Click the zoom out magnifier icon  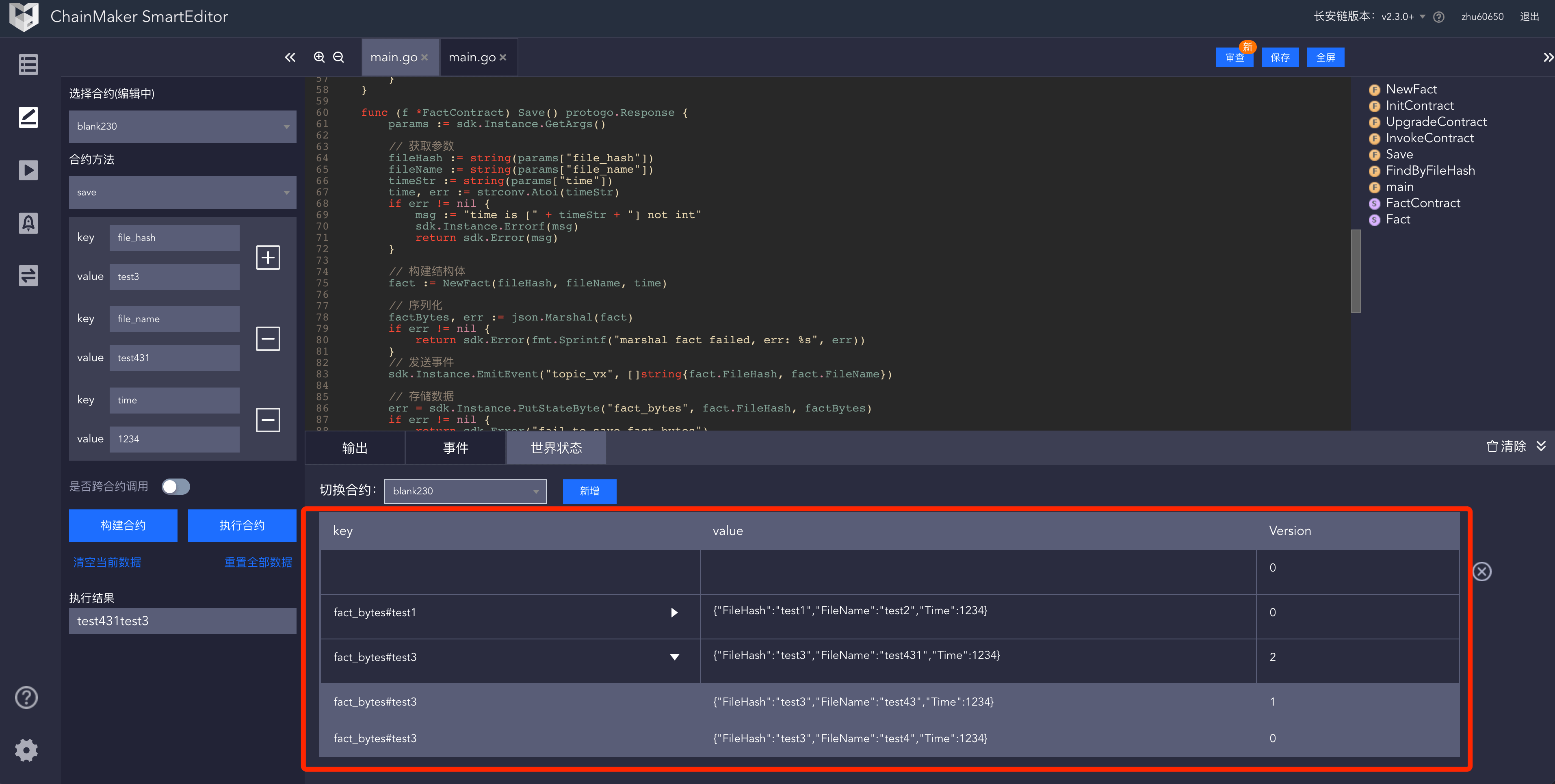[x=339, y=57]
